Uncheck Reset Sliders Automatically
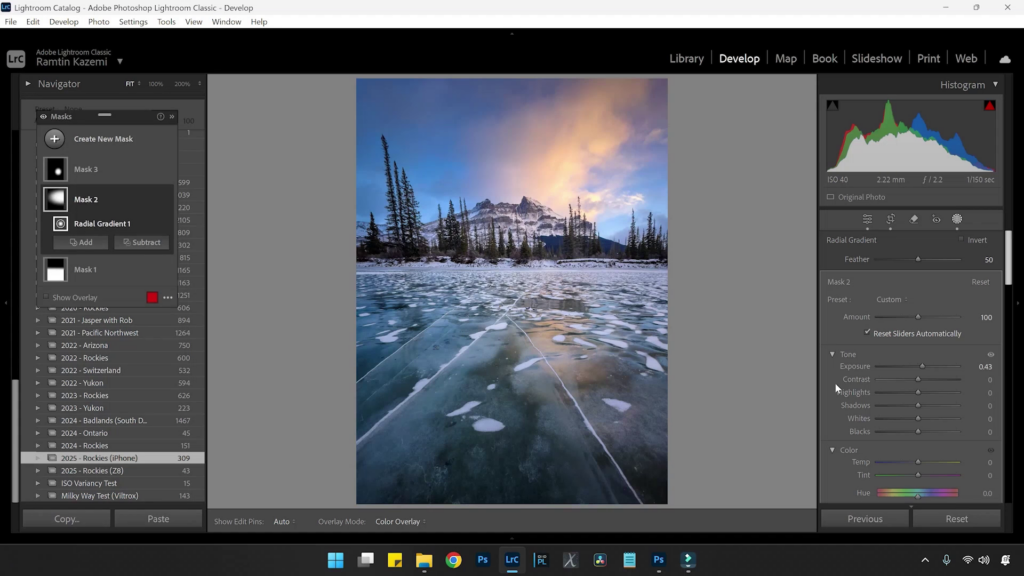This screenshot has width=1024, height=576. (x=867, y=333)
